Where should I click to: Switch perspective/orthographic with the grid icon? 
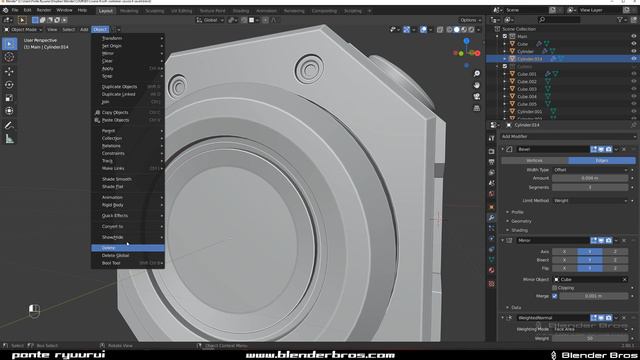476,108
